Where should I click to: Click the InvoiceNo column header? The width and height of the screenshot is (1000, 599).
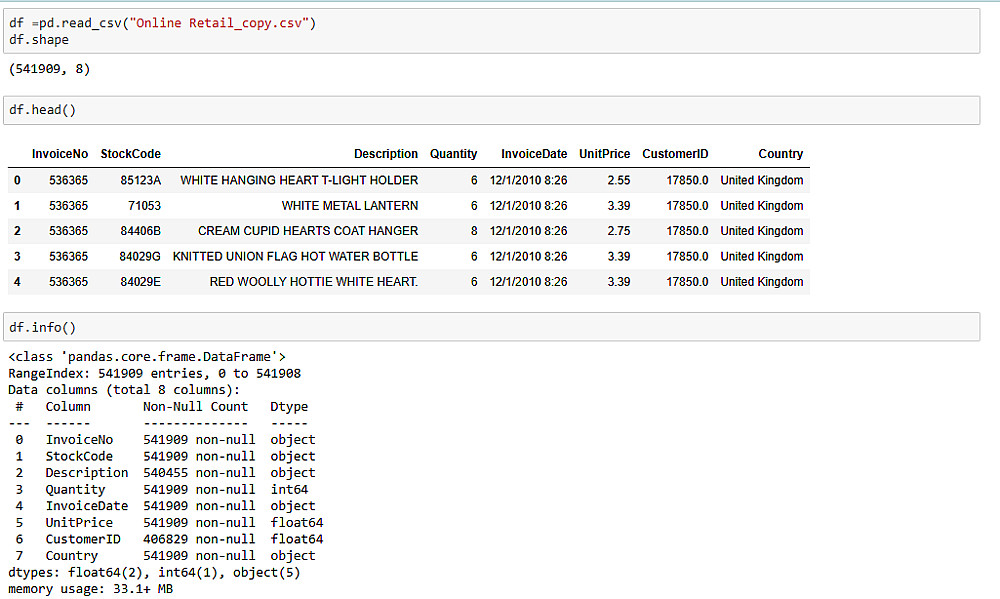[x=60, y=154]
